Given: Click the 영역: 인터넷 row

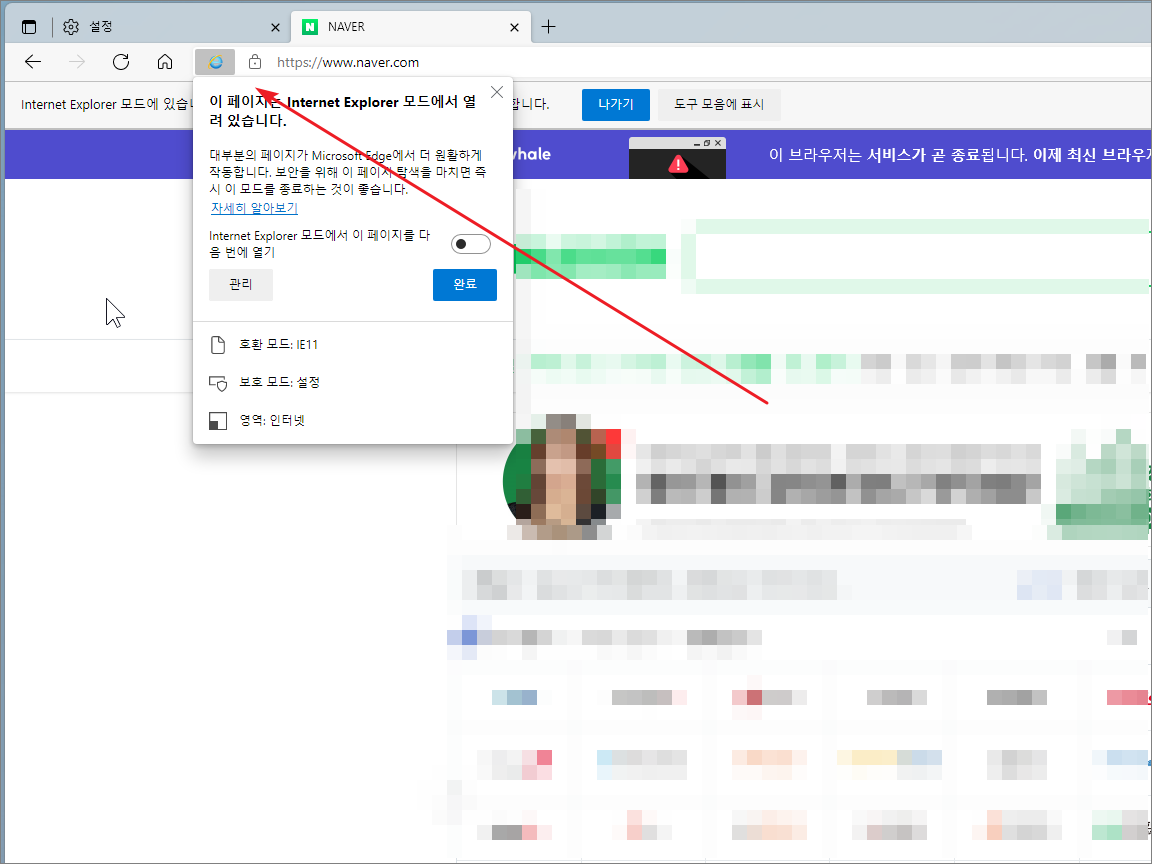Looking at the screenshot, I should 353,421.
